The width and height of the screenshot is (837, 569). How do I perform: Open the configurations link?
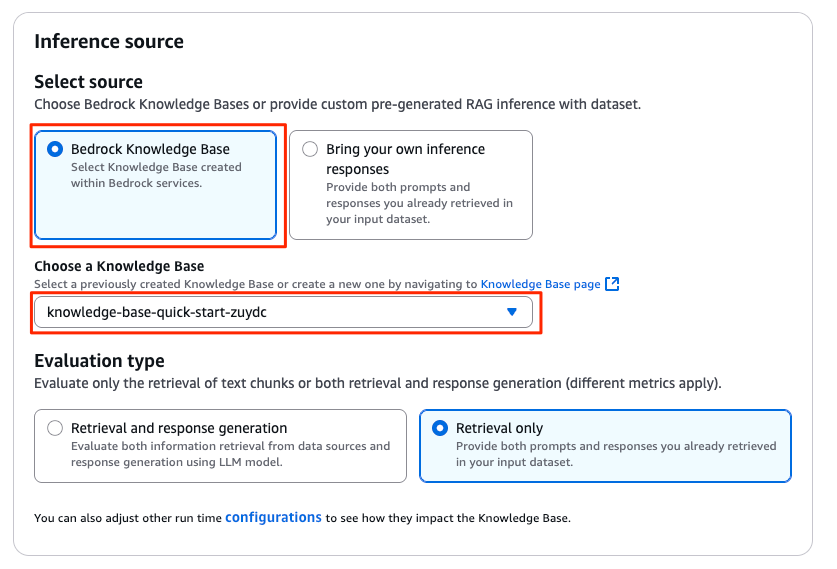tap(273, 517)
